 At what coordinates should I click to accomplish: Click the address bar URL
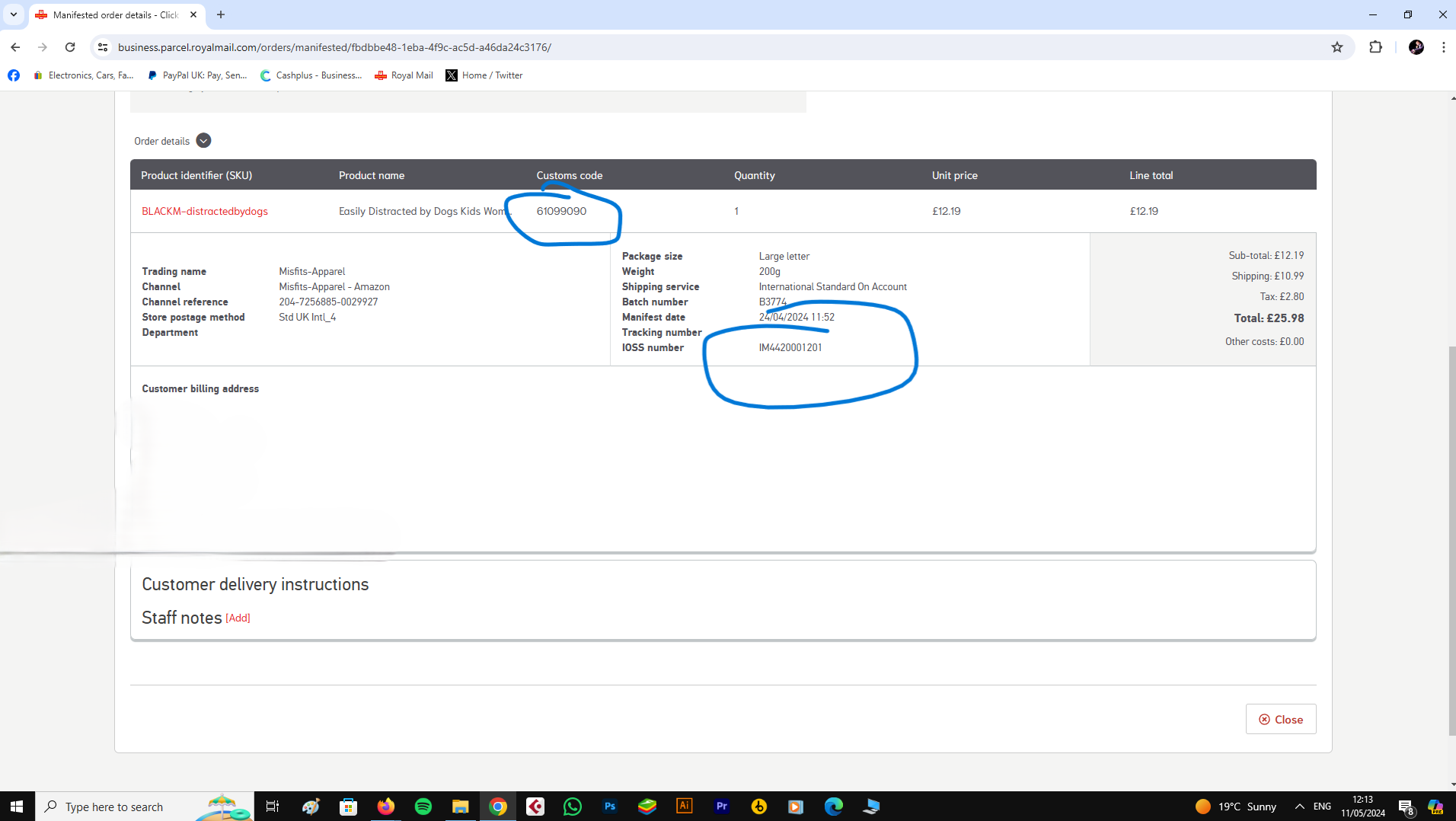334,47
